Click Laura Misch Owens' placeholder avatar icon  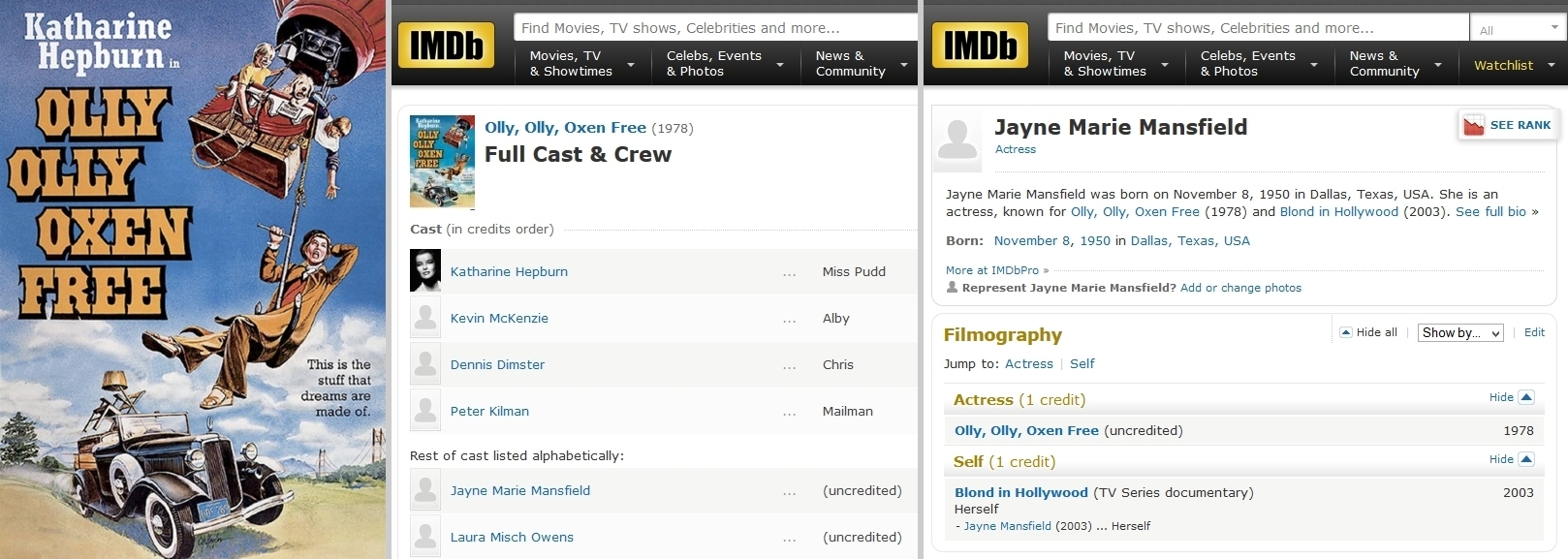point(425,537)
